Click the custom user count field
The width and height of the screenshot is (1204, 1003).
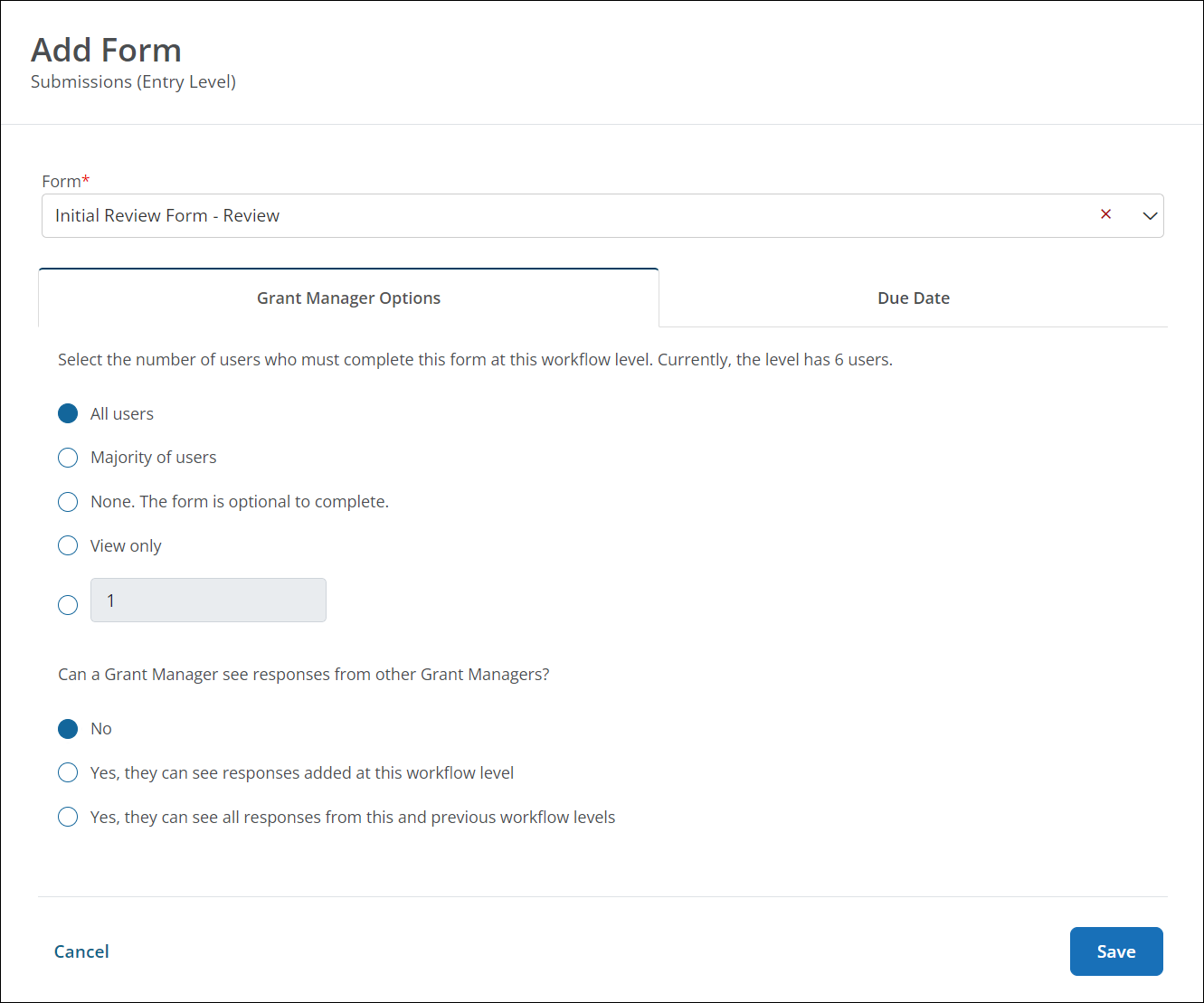click(208, 601)
